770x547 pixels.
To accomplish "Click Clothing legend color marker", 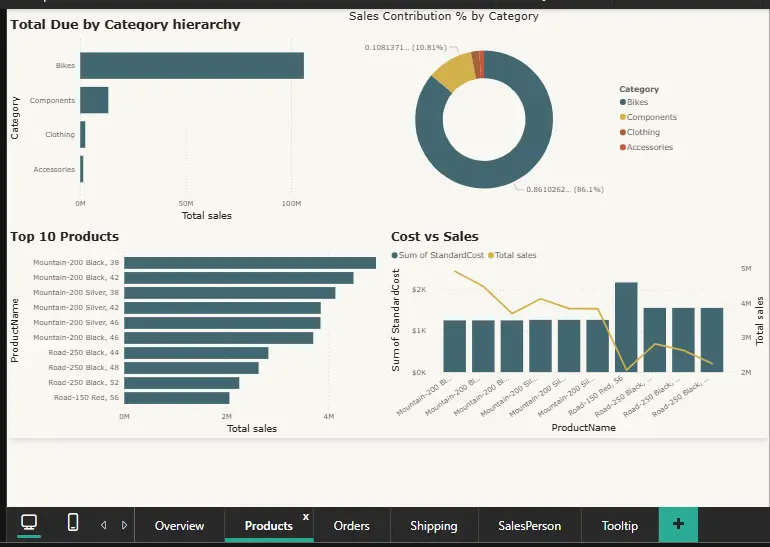I will [623, 132].
